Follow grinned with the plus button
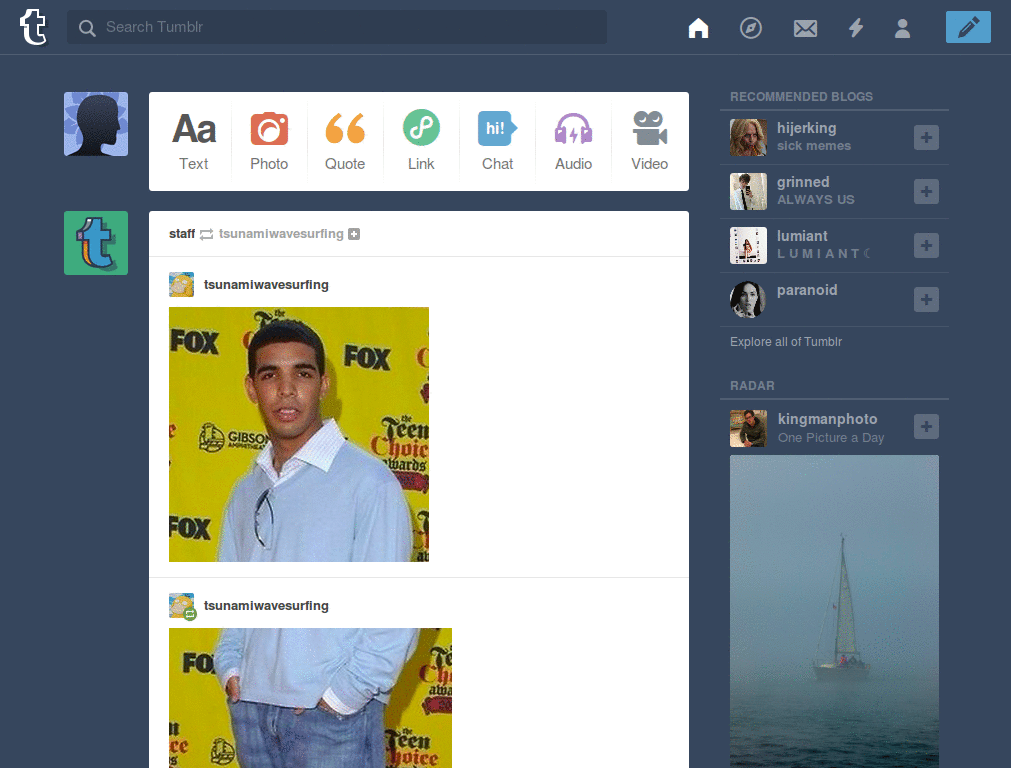 click(x=926, y=191)
